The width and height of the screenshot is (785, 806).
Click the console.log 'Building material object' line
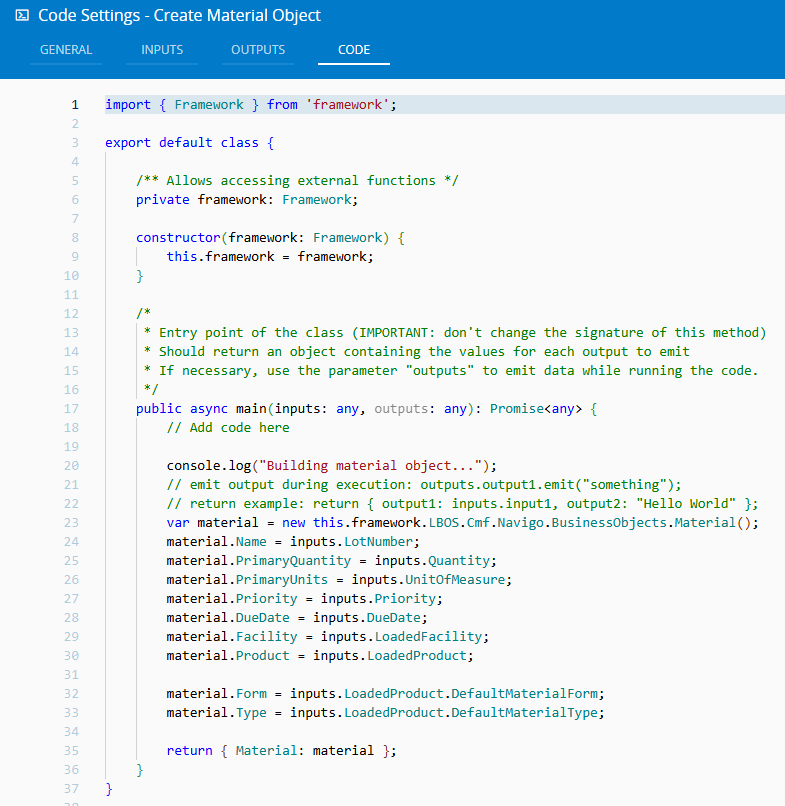coord(332,466)
